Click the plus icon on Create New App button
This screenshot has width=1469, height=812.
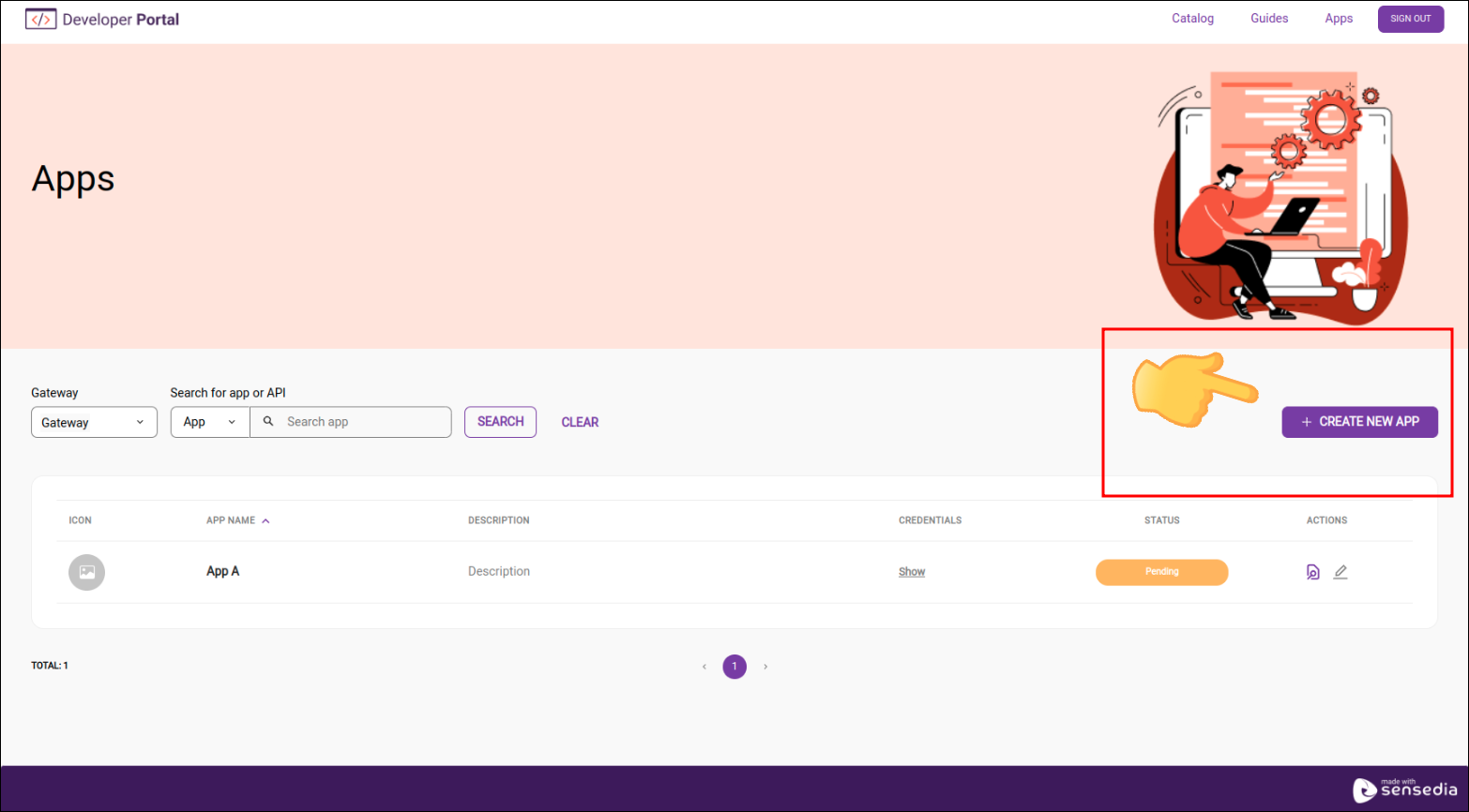pos(1305,422)
